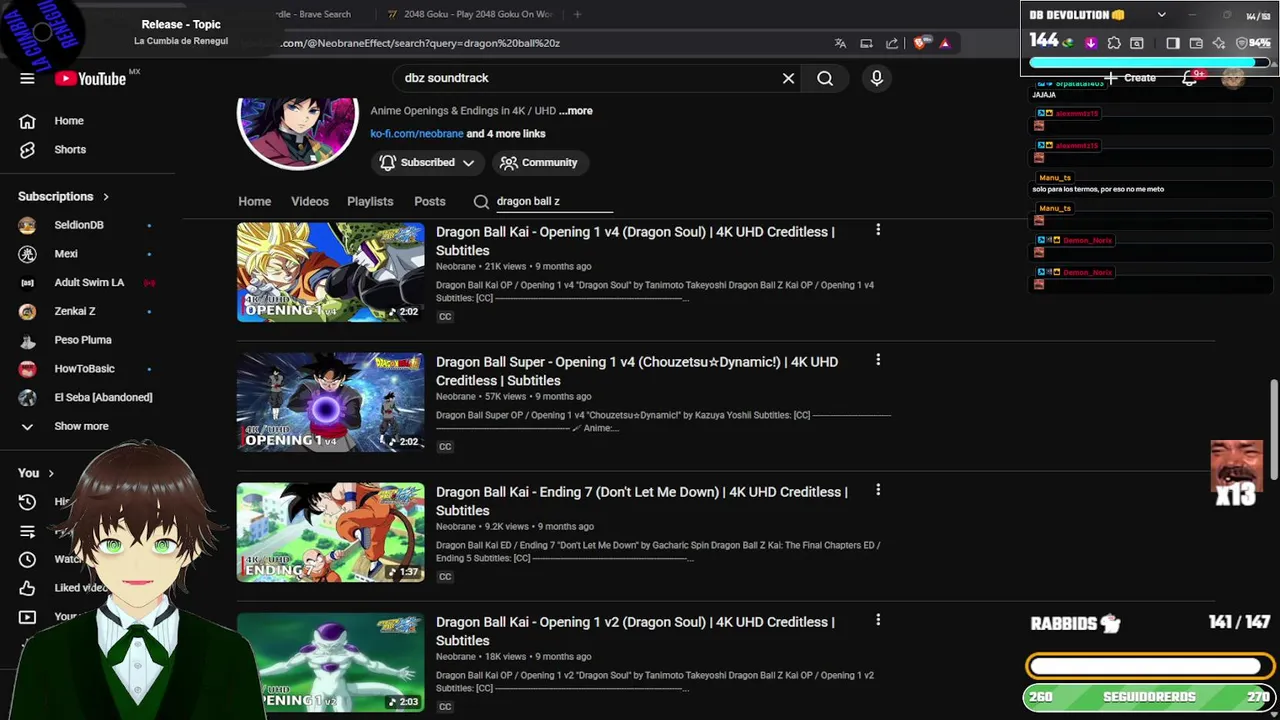
Task: Open options menu for Super Opening 1 v4
Action: 878,360
